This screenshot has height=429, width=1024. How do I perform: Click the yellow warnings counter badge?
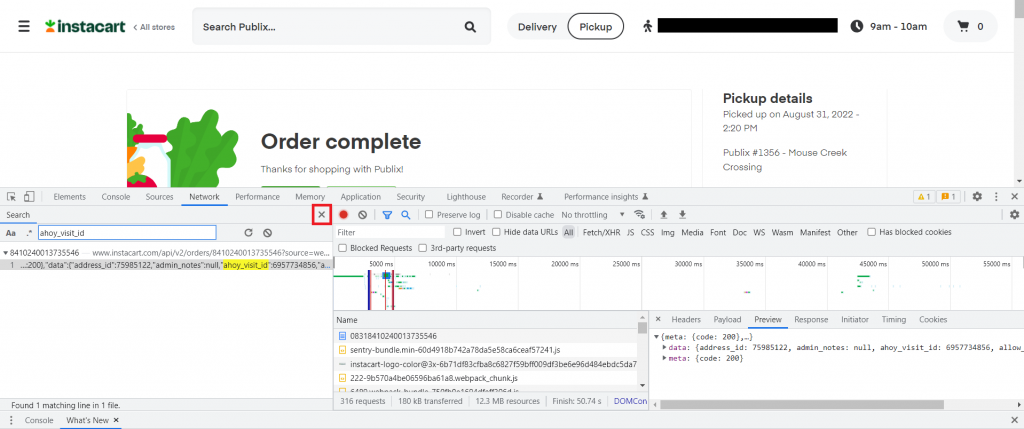click(924, 197)
